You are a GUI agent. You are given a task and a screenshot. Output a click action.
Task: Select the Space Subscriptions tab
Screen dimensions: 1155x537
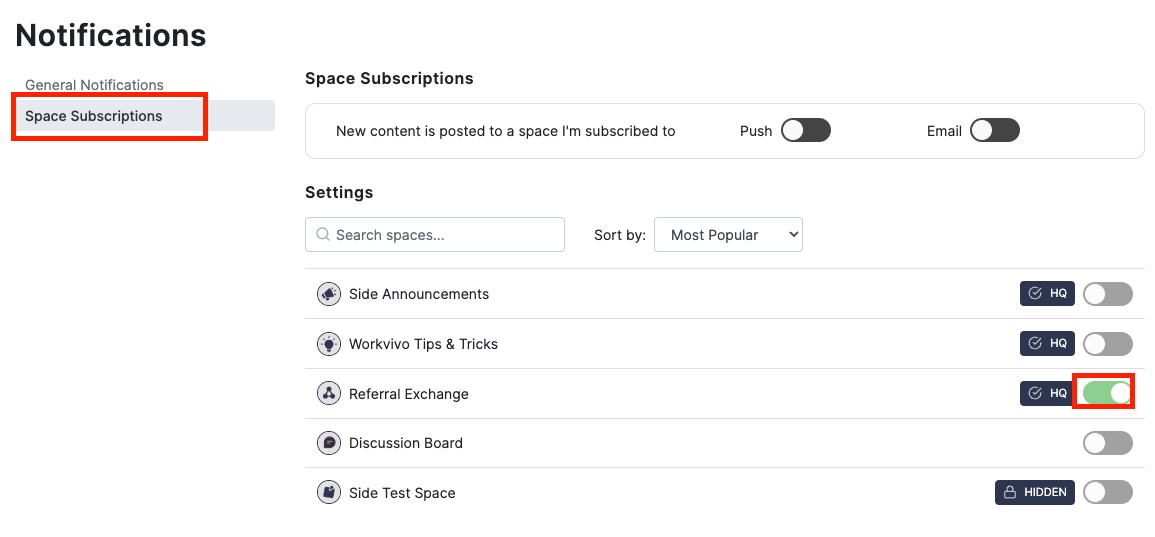[145, 116]
